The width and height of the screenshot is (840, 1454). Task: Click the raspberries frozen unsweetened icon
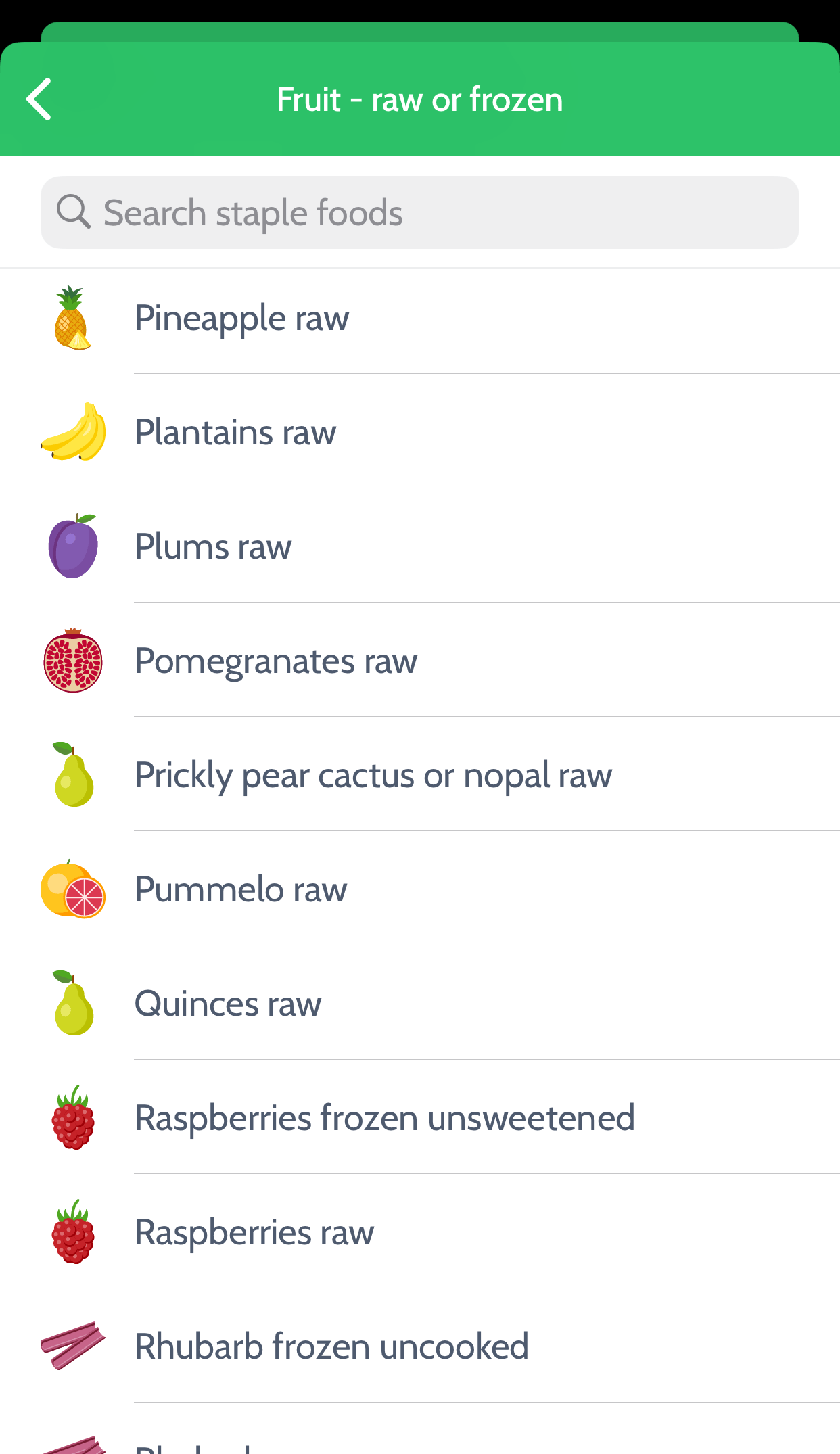click(73, 1118)
